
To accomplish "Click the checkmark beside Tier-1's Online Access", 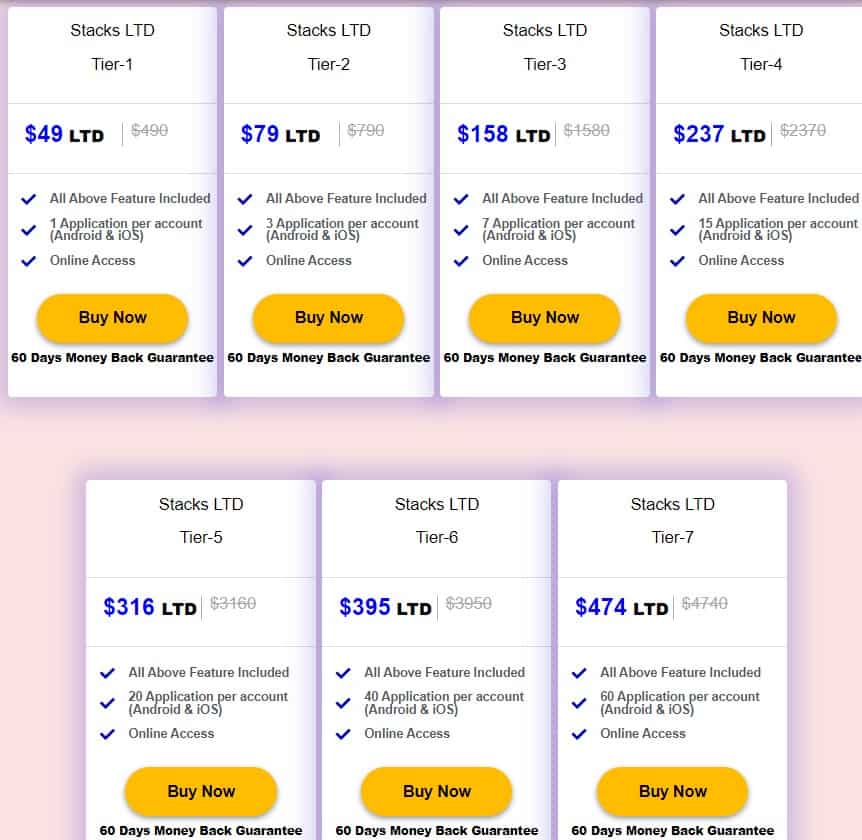I will 28,261.
